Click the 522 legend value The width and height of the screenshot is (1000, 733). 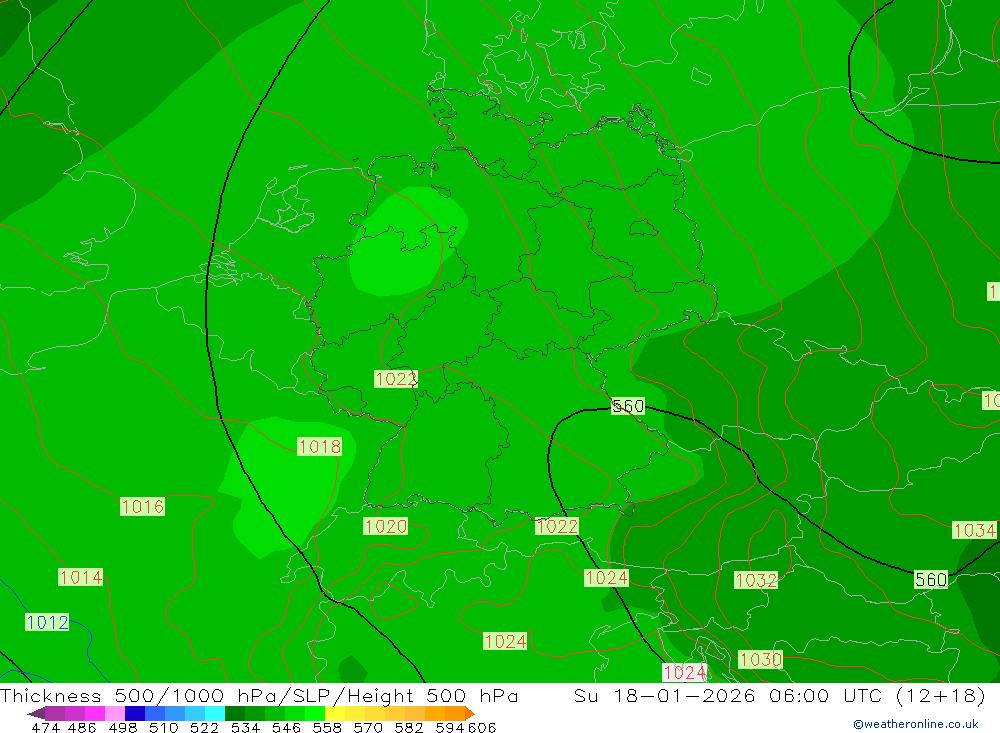click(204, 727)
